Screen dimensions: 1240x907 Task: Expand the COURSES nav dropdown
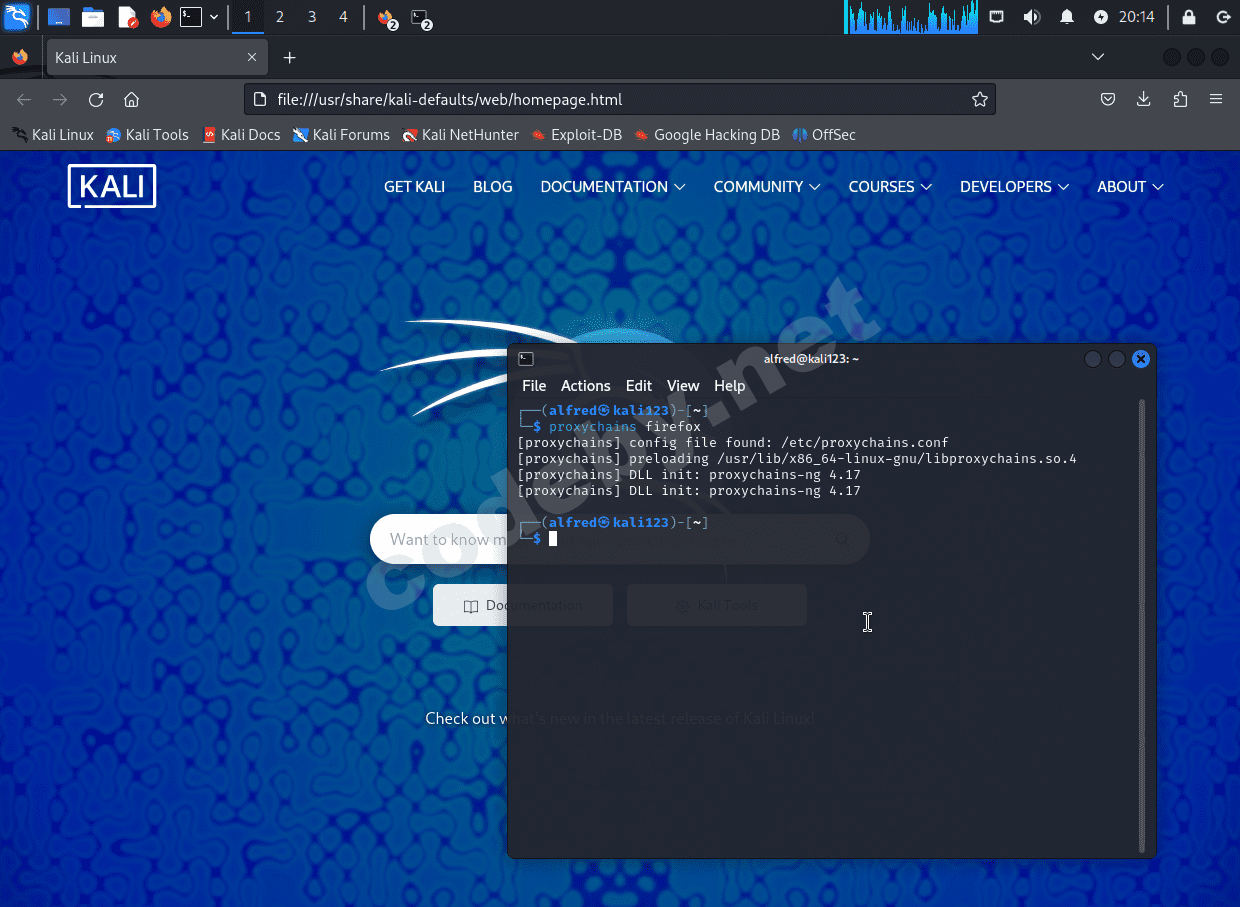[890, 187]
